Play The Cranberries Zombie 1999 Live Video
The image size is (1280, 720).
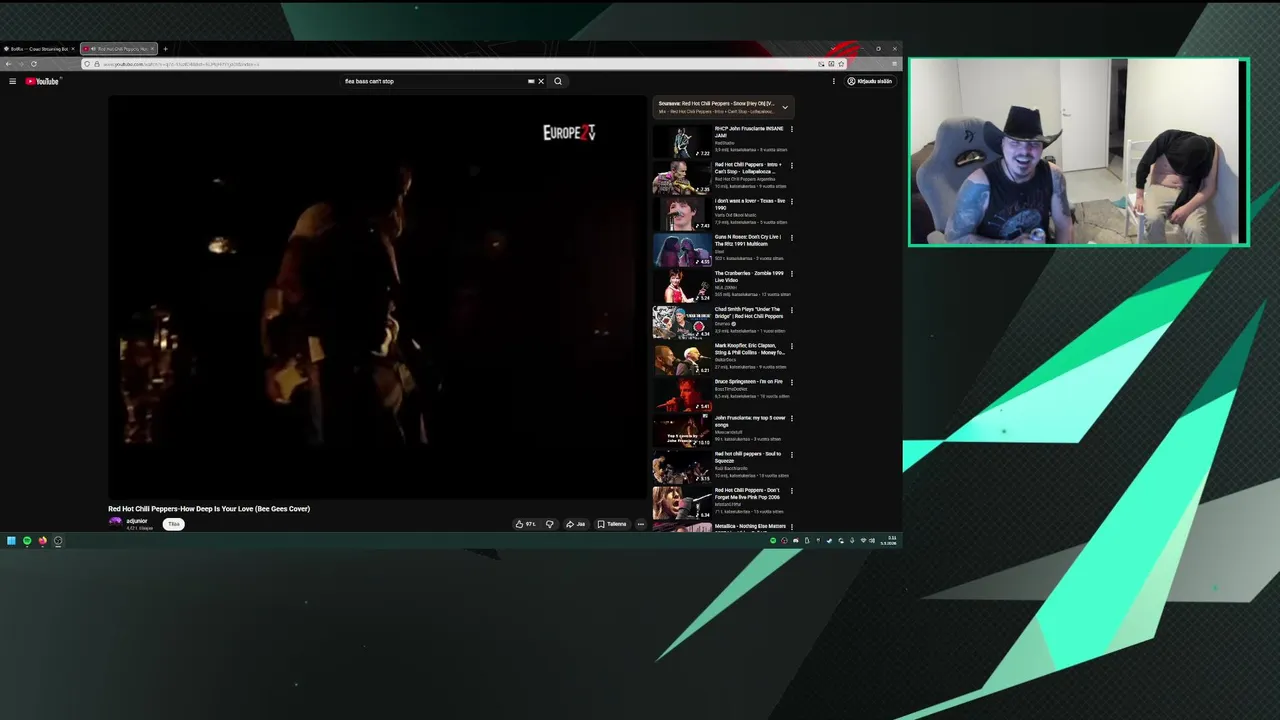point(682,285)
